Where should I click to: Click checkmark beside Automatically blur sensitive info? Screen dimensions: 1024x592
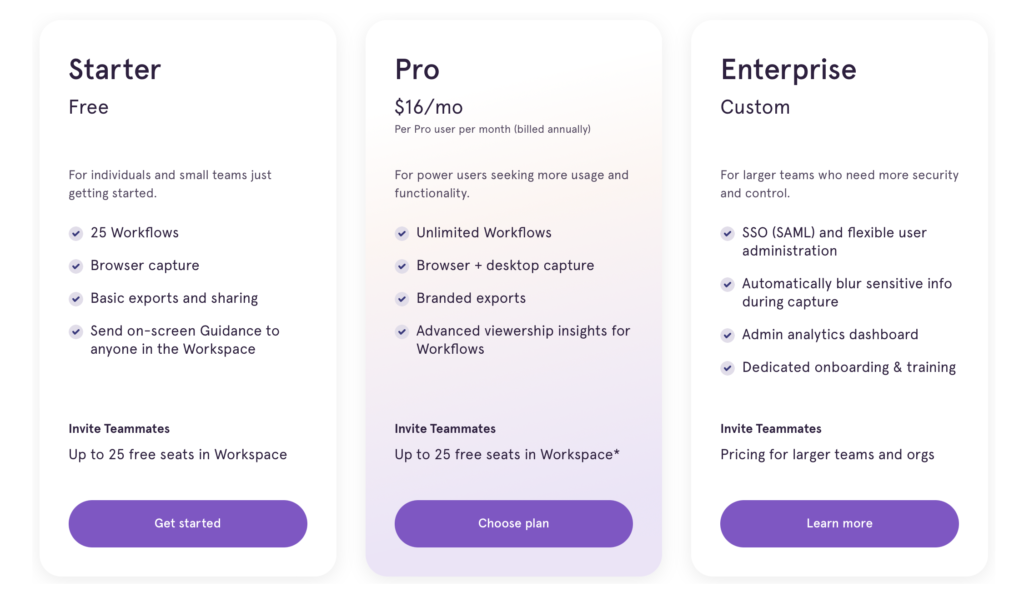pyautogui.click(x=728, y=284)
